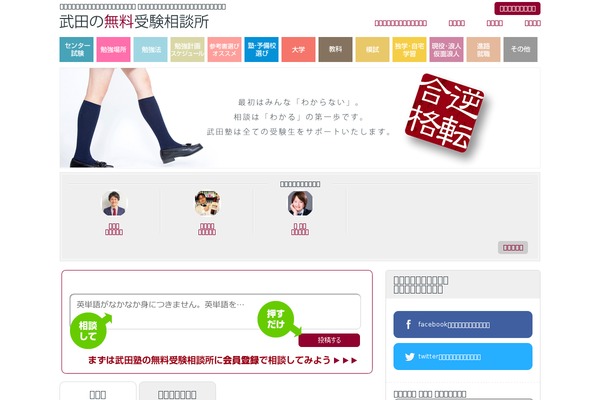Click the name link under the man with red tie
The width and height of the screenshot is (600, 400).
[x=114, y=229]
